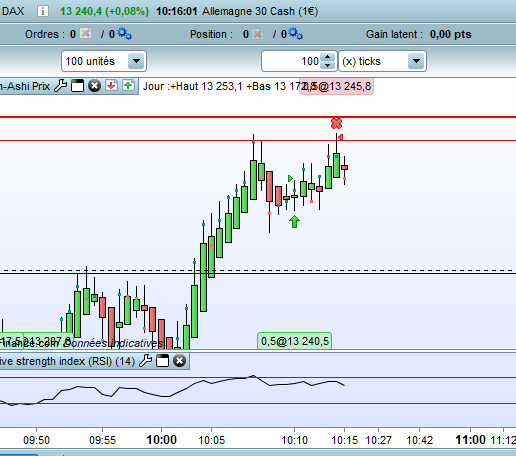
Task: Click the red X marker on the chart
Action: coord(336,123)
